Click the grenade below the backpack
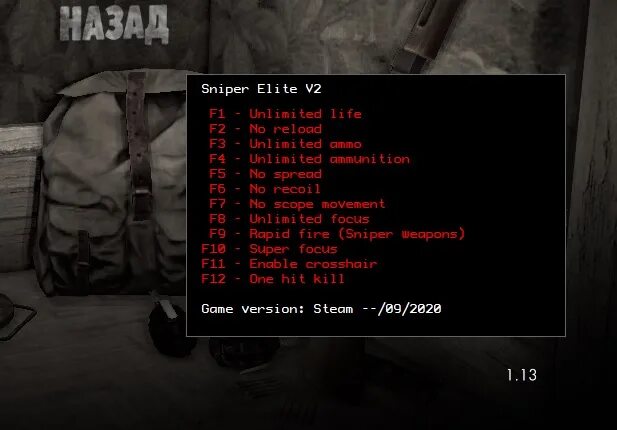The width and height of the screenshot is (617, 430). [170, 327]
